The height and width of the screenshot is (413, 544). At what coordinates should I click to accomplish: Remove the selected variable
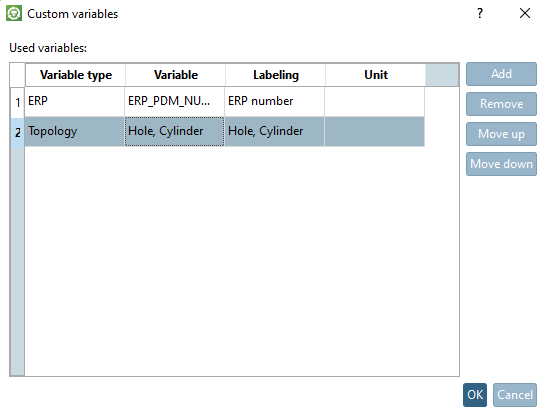point(501,104)
